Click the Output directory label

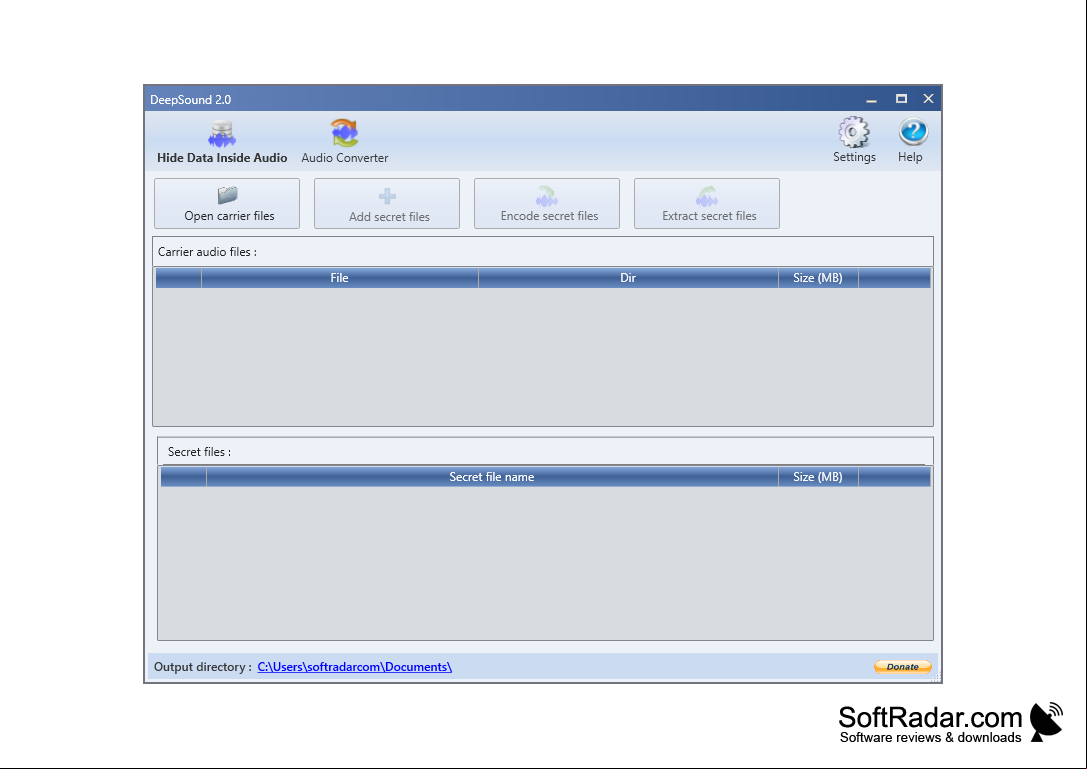[202, 666]
